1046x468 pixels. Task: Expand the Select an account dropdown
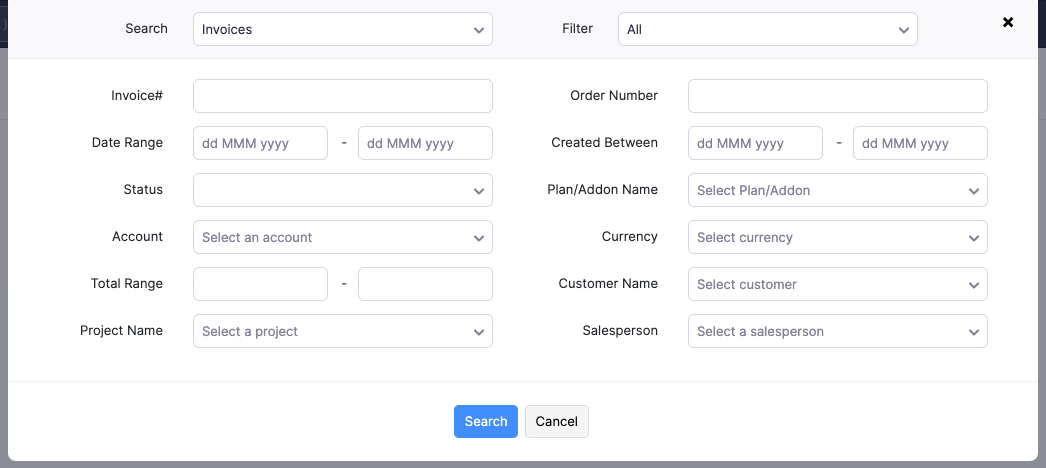(342, 237)
